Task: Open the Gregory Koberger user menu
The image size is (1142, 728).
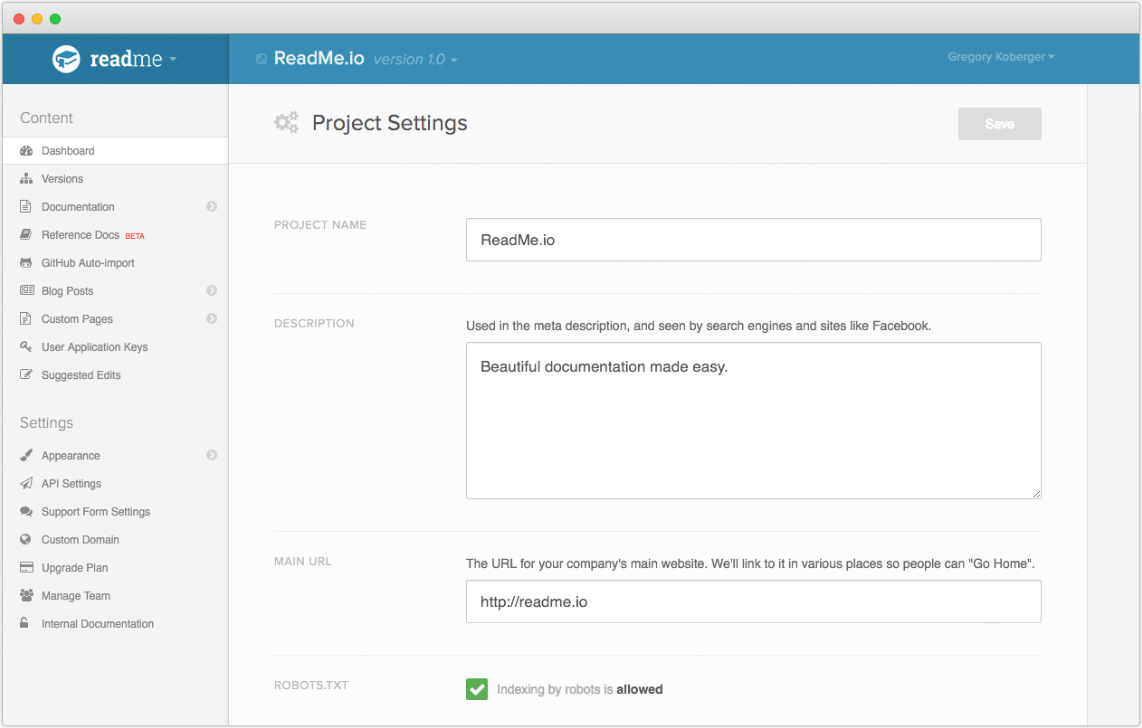Action: [1001, 57]
